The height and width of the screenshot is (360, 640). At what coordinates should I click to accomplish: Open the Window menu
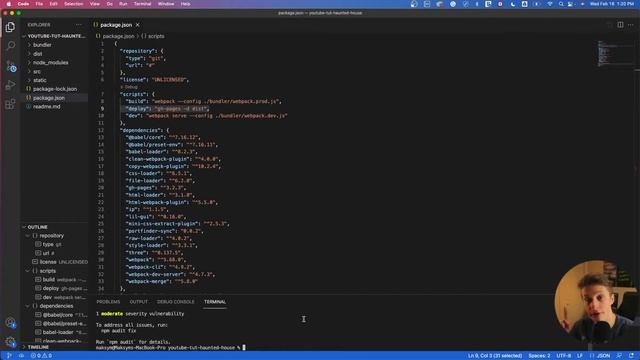pos(166,4)
